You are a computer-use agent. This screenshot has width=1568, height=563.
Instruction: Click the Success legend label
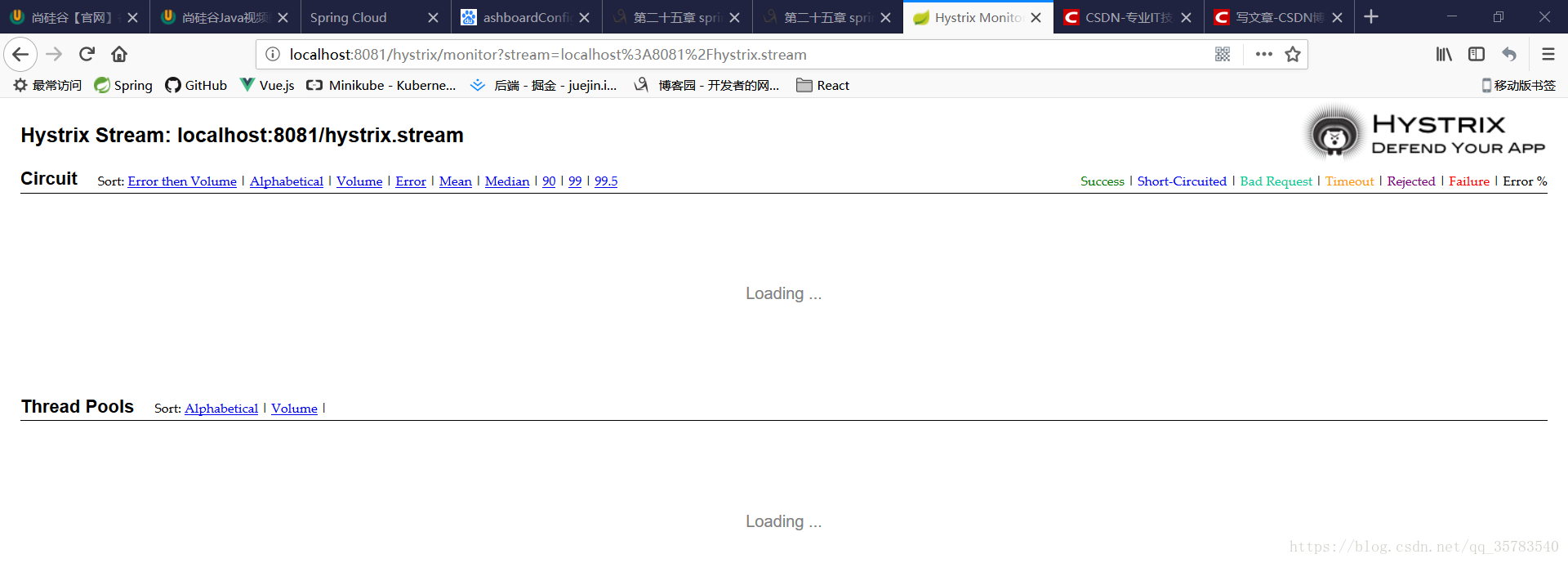1102,181
